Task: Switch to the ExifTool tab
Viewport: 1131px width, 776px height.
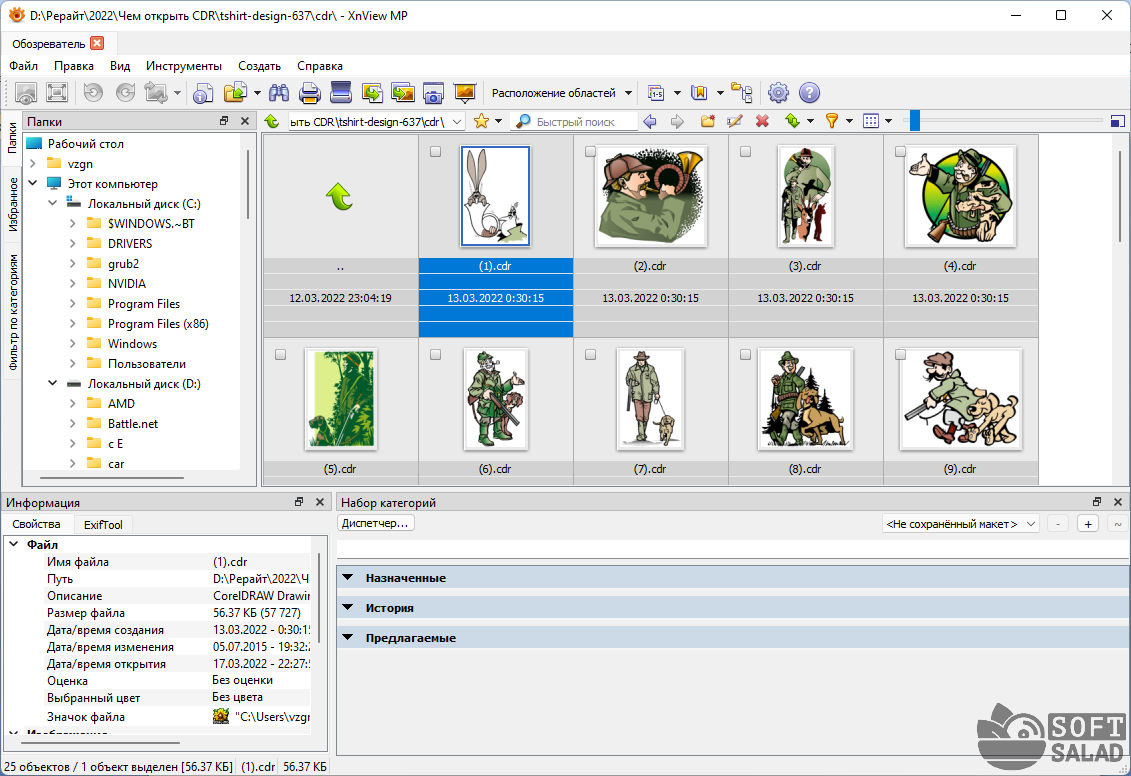Action: click(102, 524)
